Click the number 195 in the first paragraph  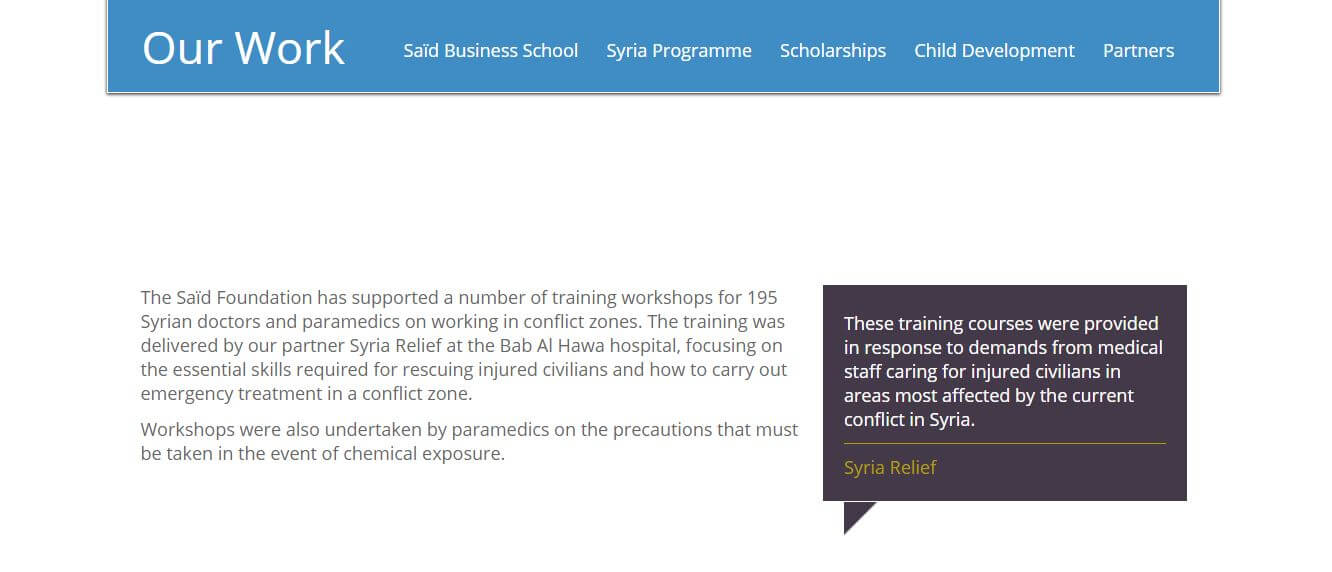[x=762, y=297]
